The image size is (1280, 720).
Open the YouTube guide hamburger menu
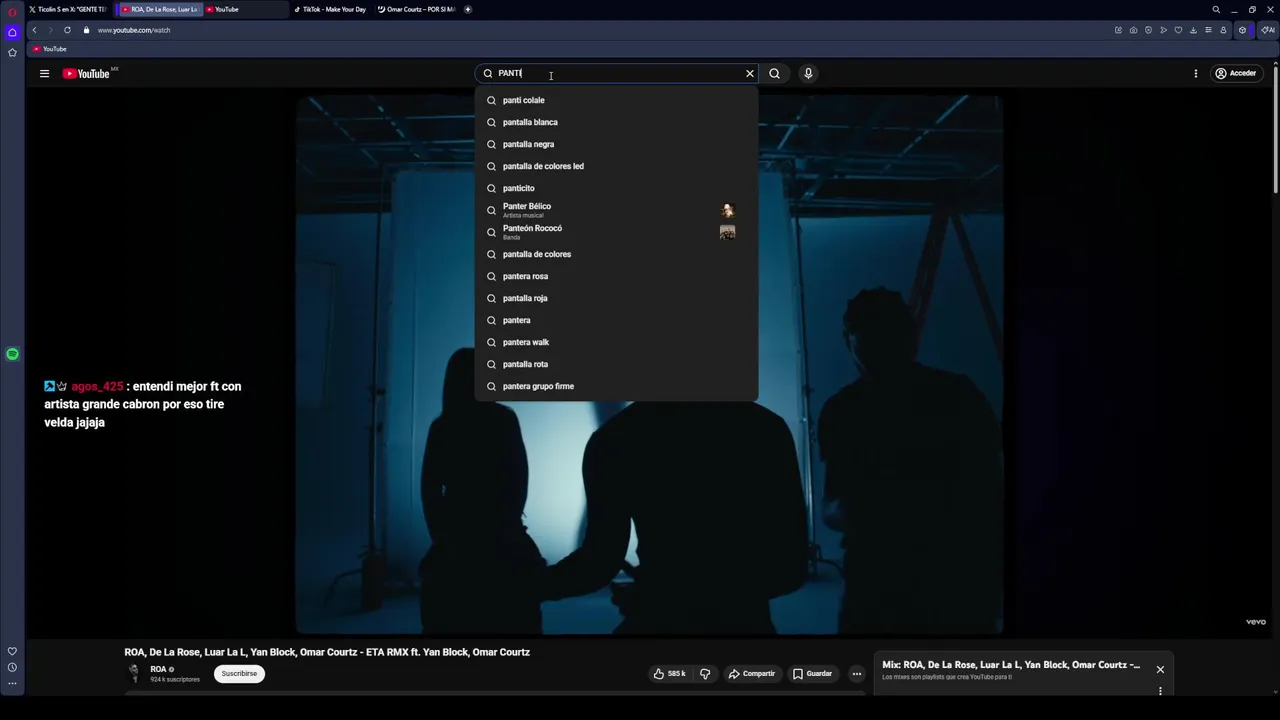pyautogui.click(x=44, y=73)
